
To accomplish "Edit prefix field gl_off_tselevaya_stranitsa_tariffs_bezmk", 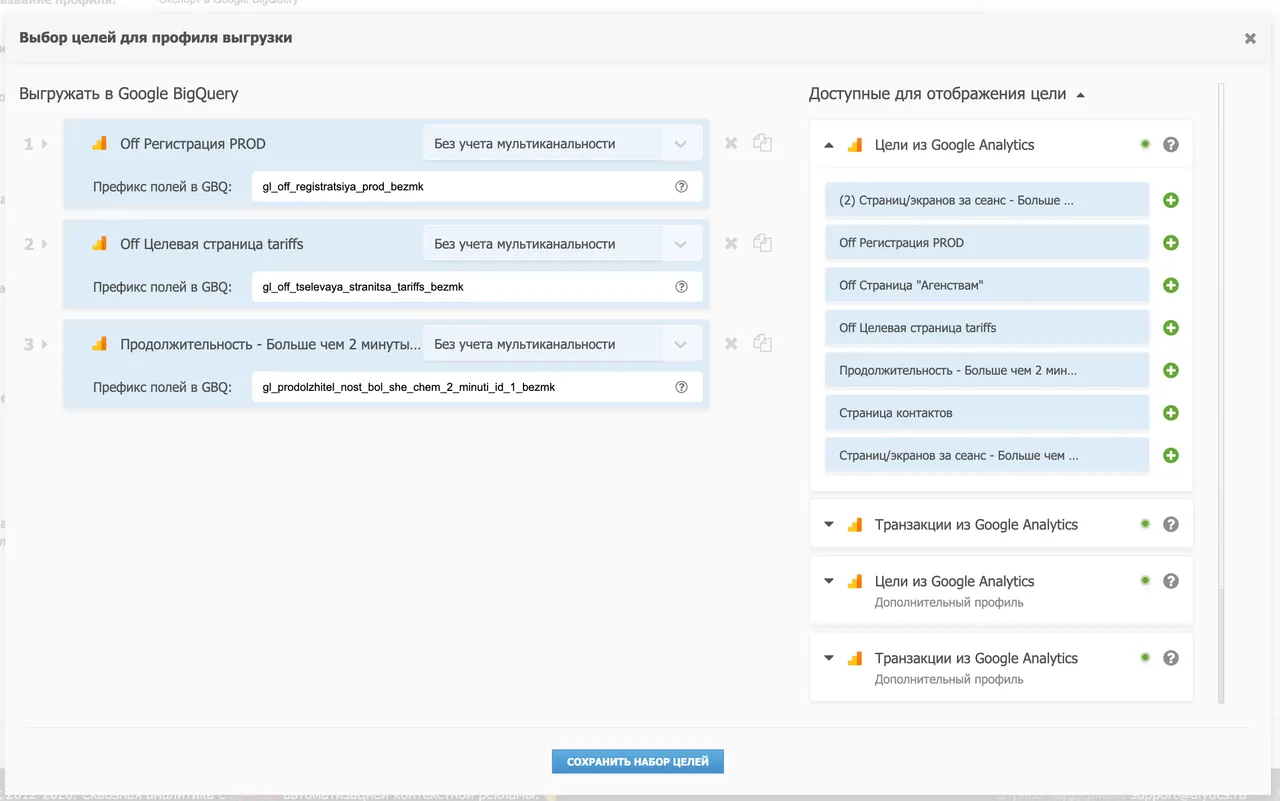I will pos(477,286).
